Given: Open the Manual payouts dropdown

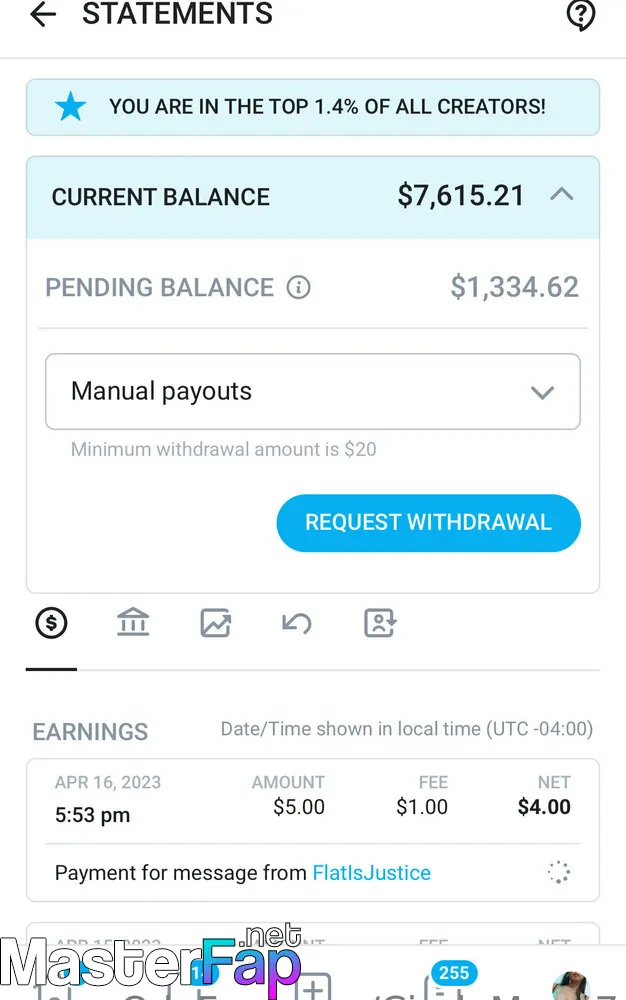Looking at the screenshot, I should [313, 392].
